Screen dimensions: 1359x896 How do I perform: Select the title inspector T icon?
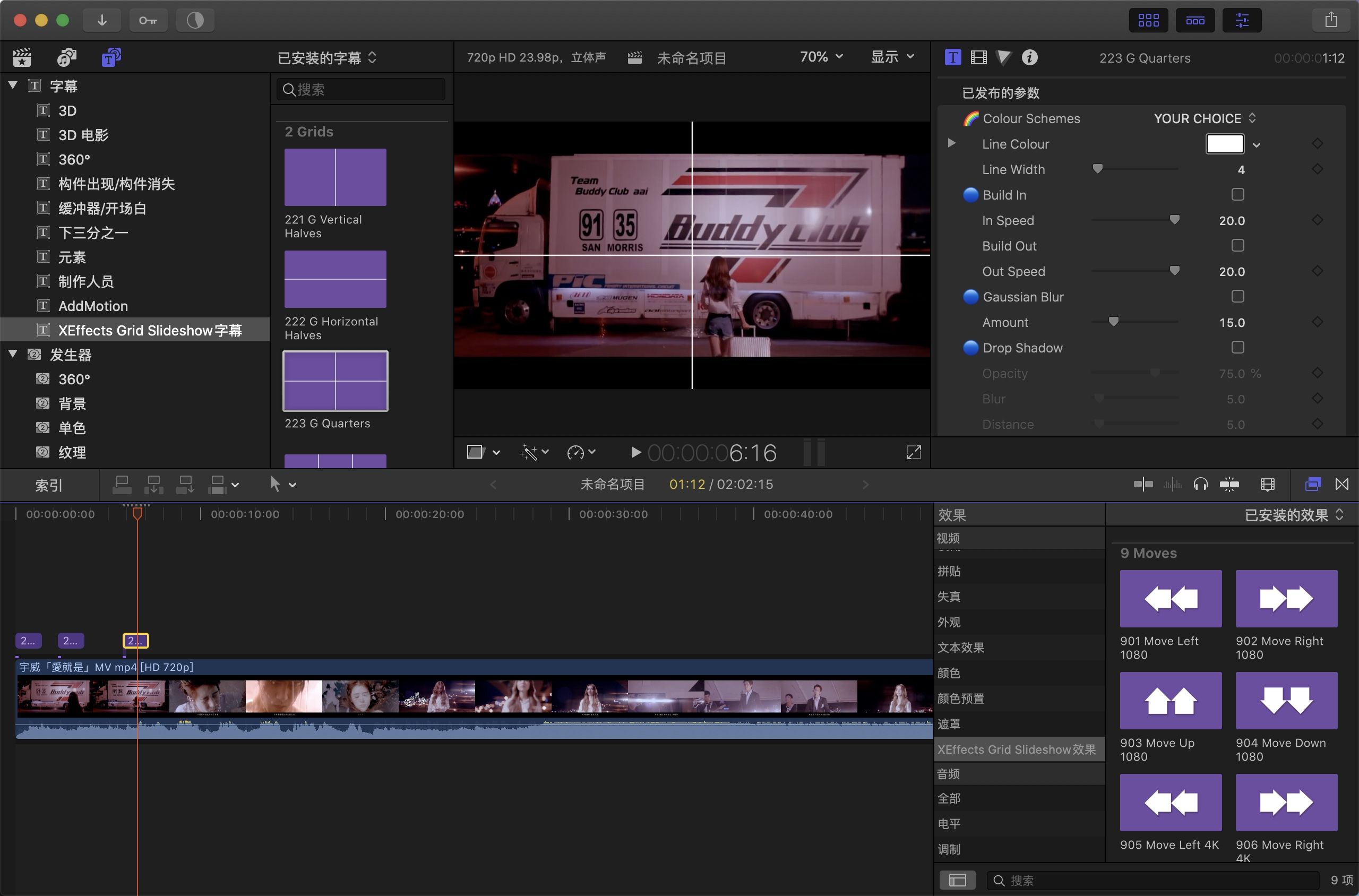[953, 57]
